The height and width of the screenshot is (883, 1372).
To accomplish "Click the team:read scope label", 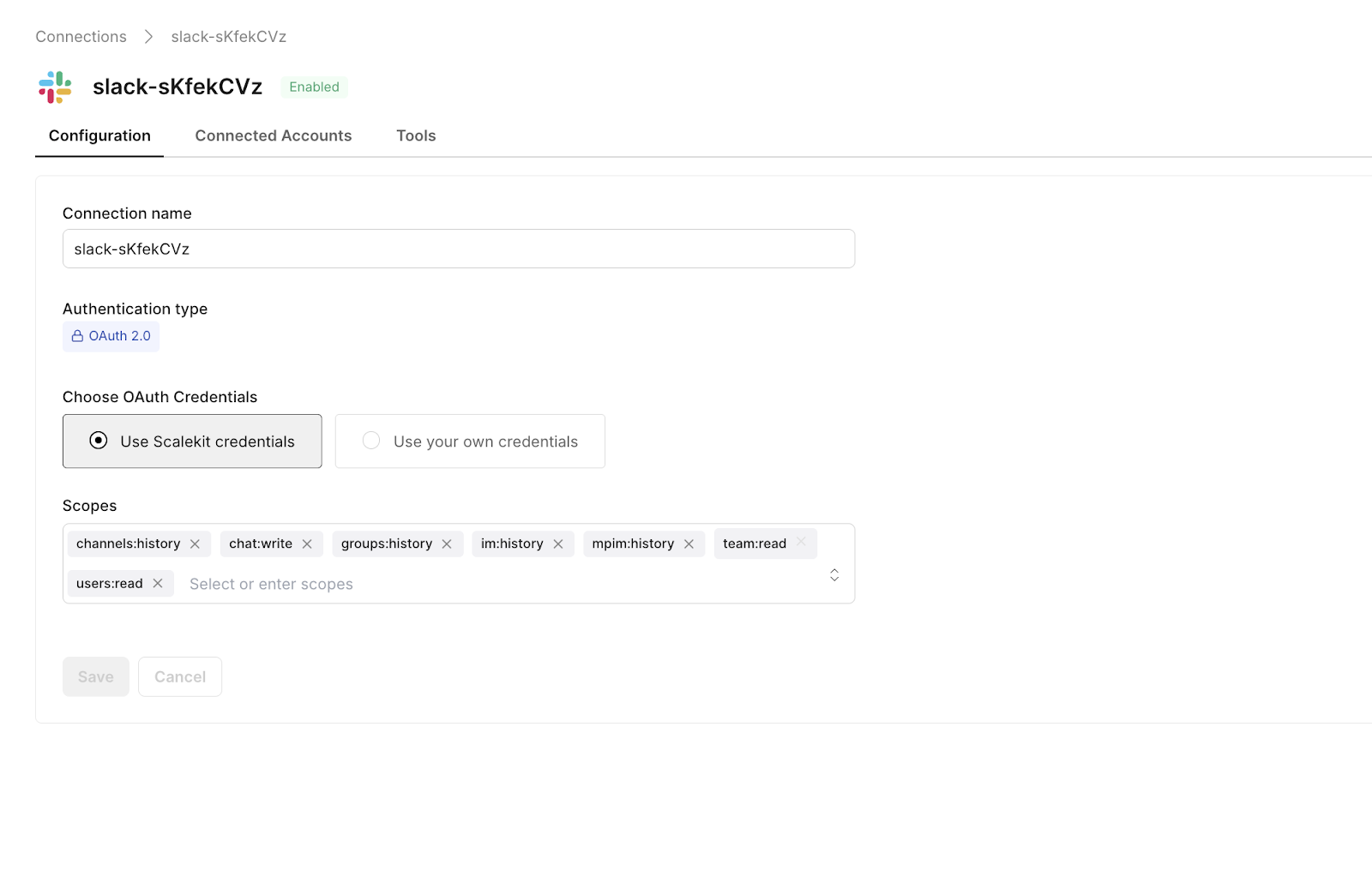I will point(755,544).
